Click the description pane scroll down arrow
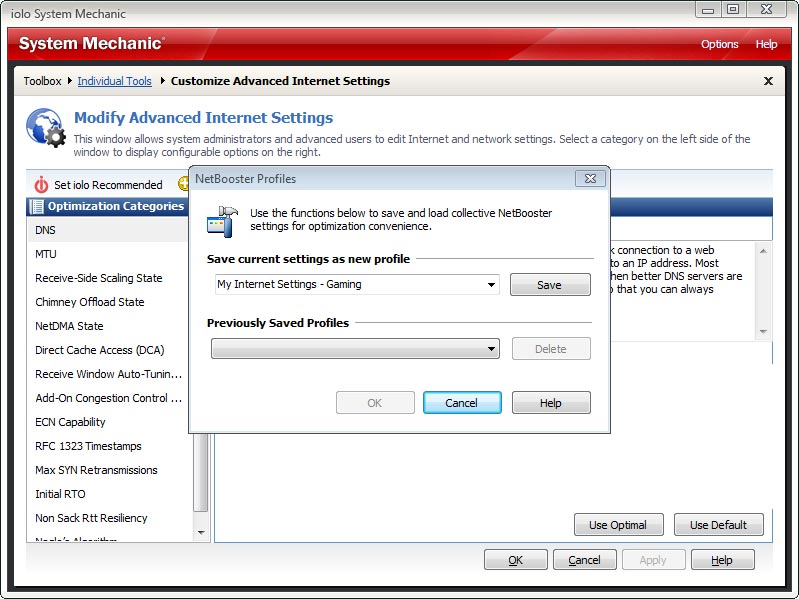 coord(763,332)
